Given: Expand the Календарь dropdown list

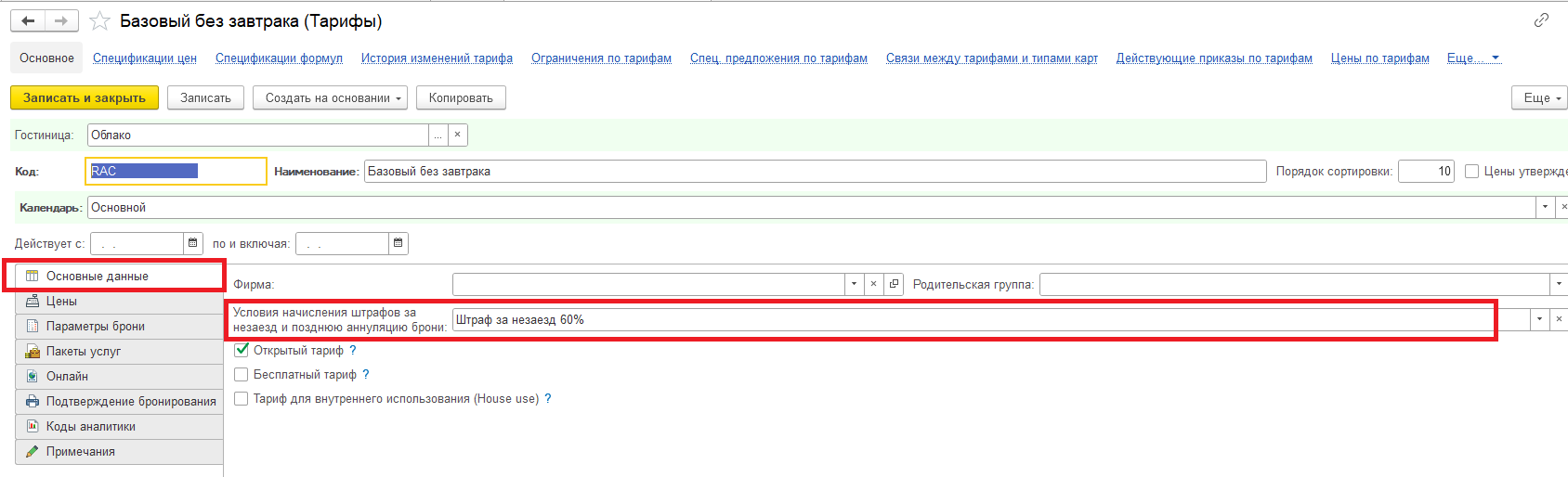Looking at the screenshot, I should (x=1545, y=207).
